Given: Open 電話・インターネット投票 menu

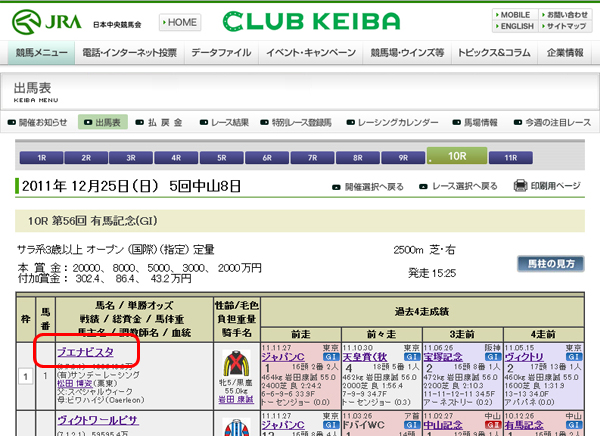Looking at the screenshot, I should (x=129, y=52).
